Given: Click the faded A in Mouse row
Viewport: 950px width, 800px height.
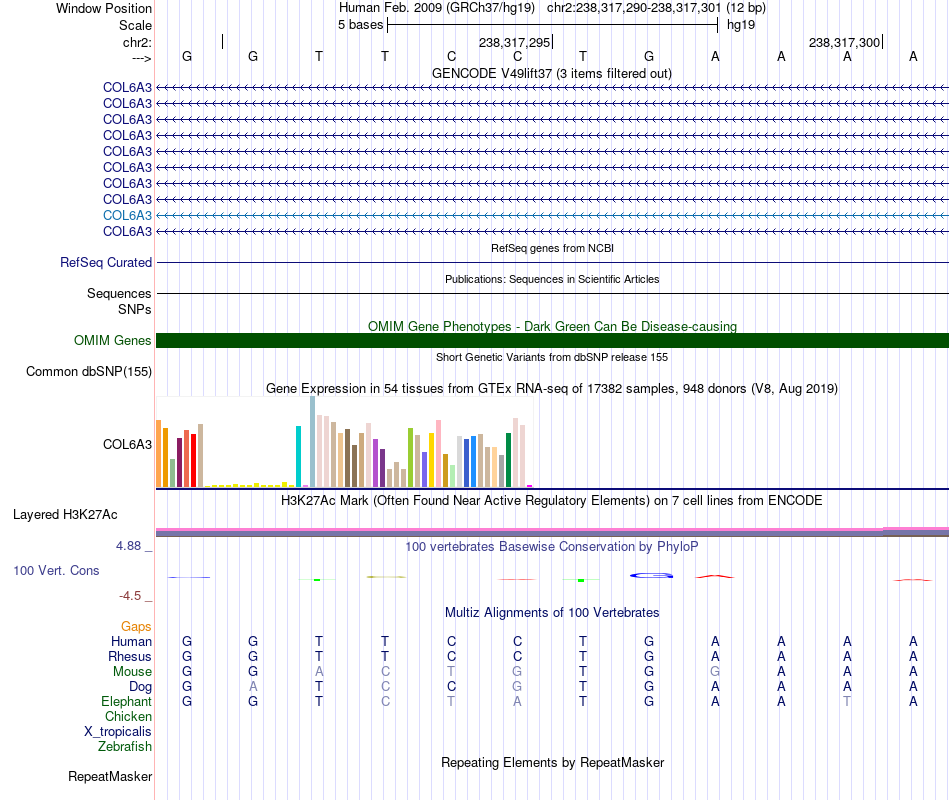Looking at the screenshot, I should coord(319,672).
